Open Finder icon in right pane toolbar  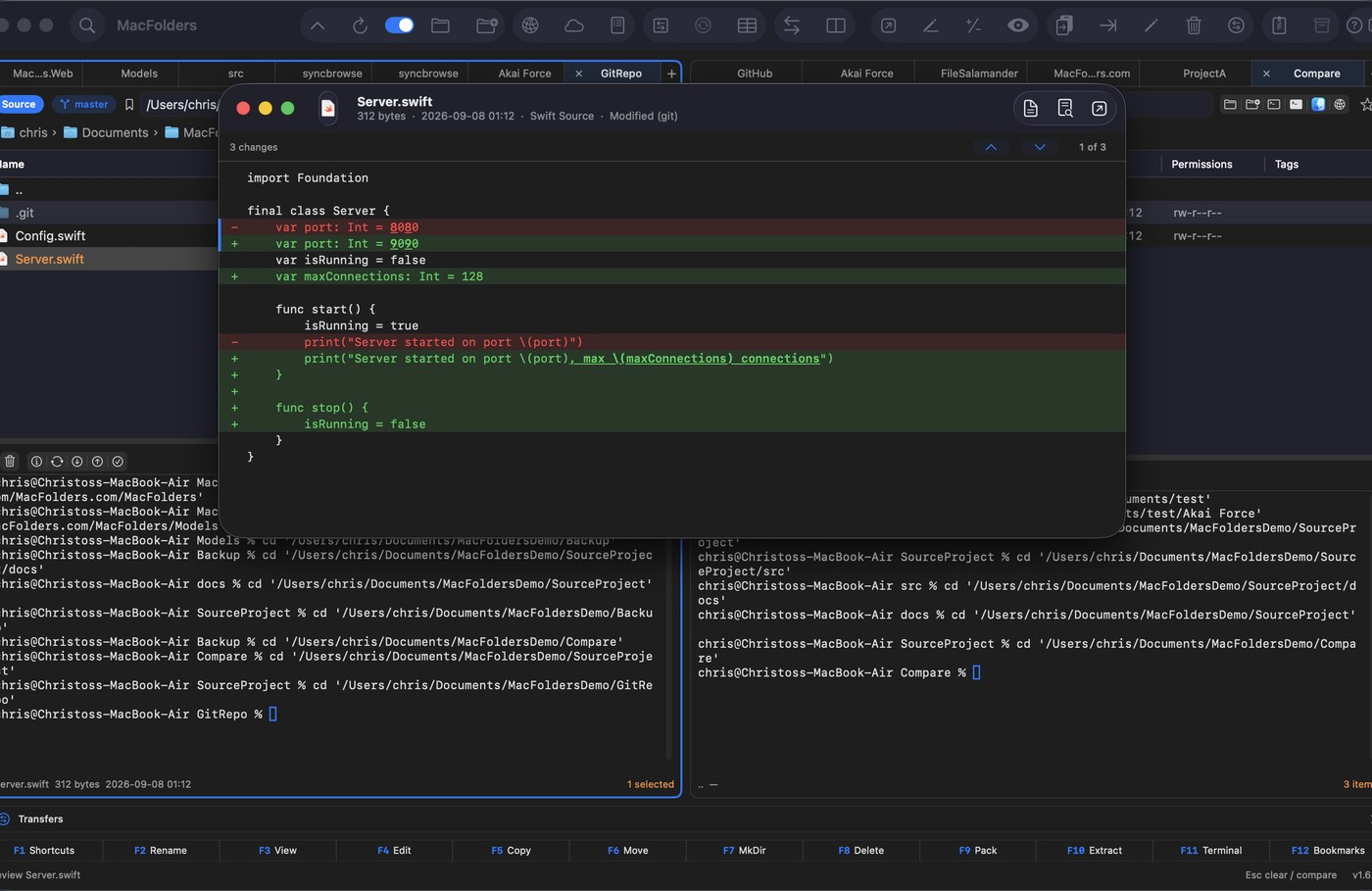(x=1318, y=104)
